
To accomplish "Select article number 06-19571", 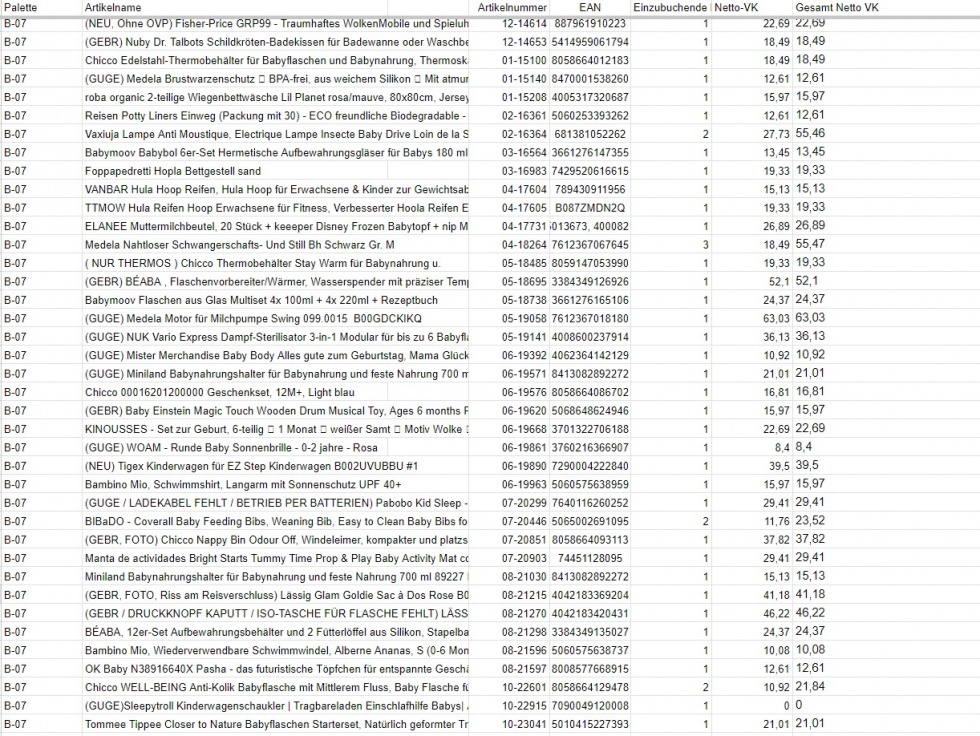I will [x=509, y=374].
